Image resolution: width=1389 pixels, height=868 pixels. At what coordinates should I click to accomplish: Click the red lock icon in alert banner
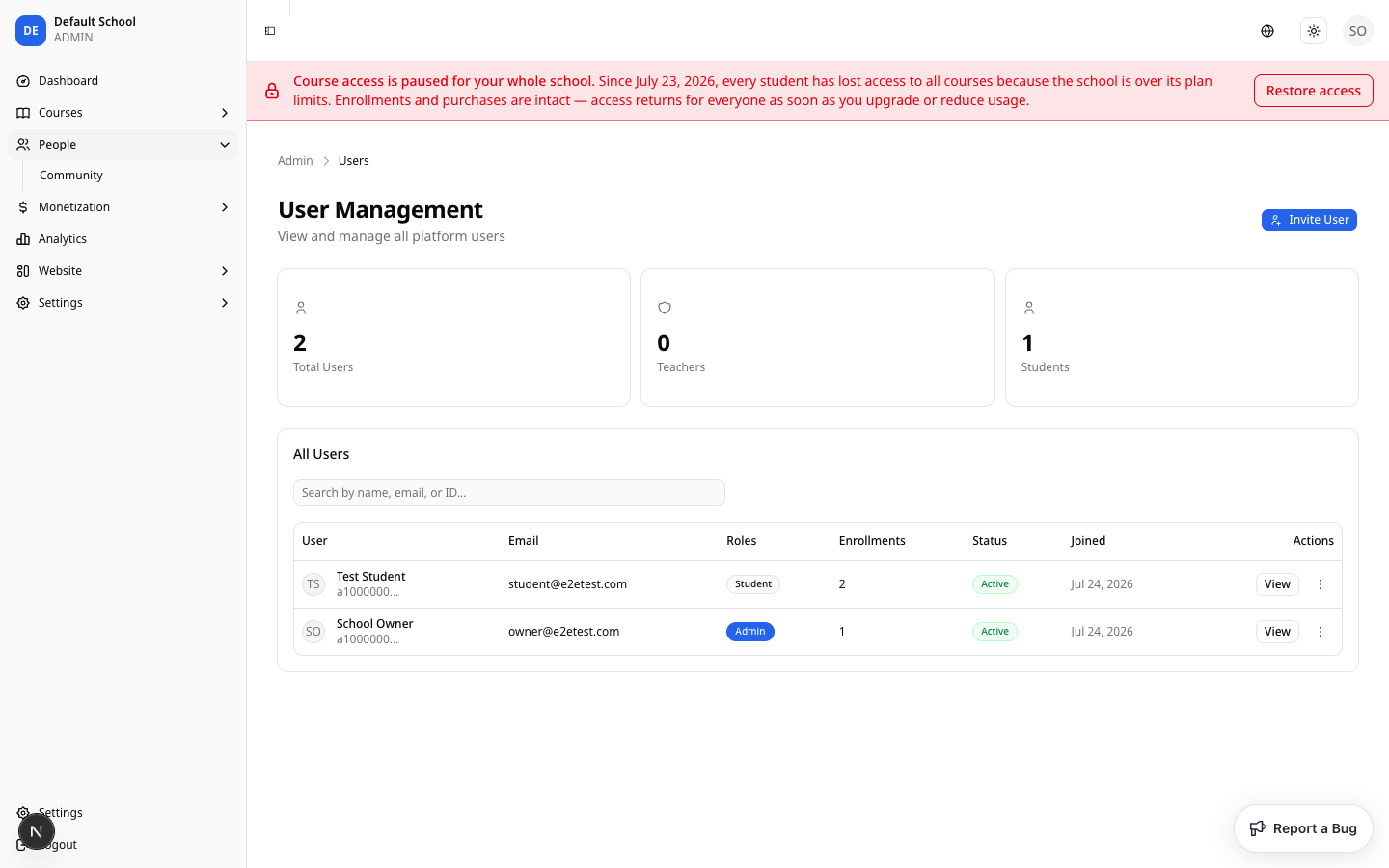click(x=272, y=91)
